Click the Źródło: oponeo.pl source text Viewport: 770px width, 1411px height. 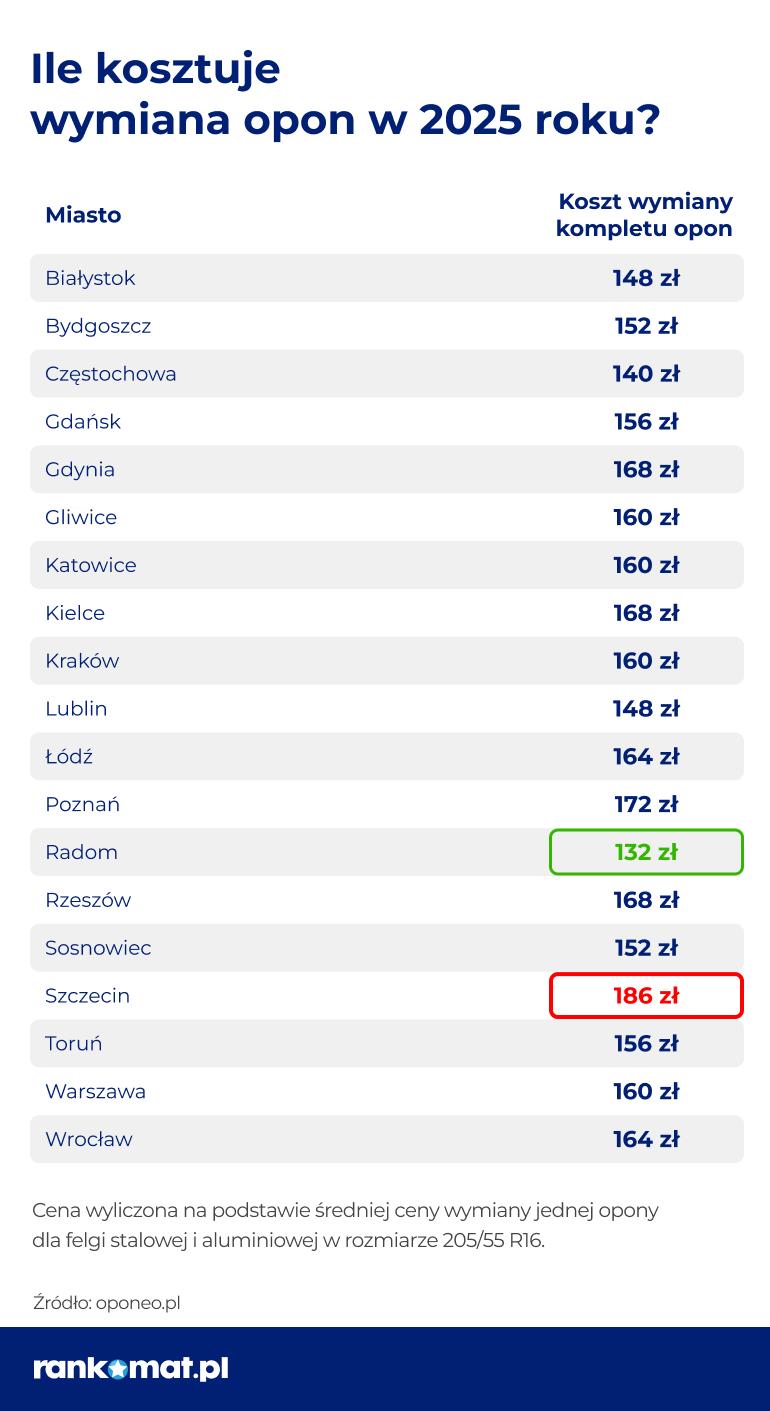106,1302
